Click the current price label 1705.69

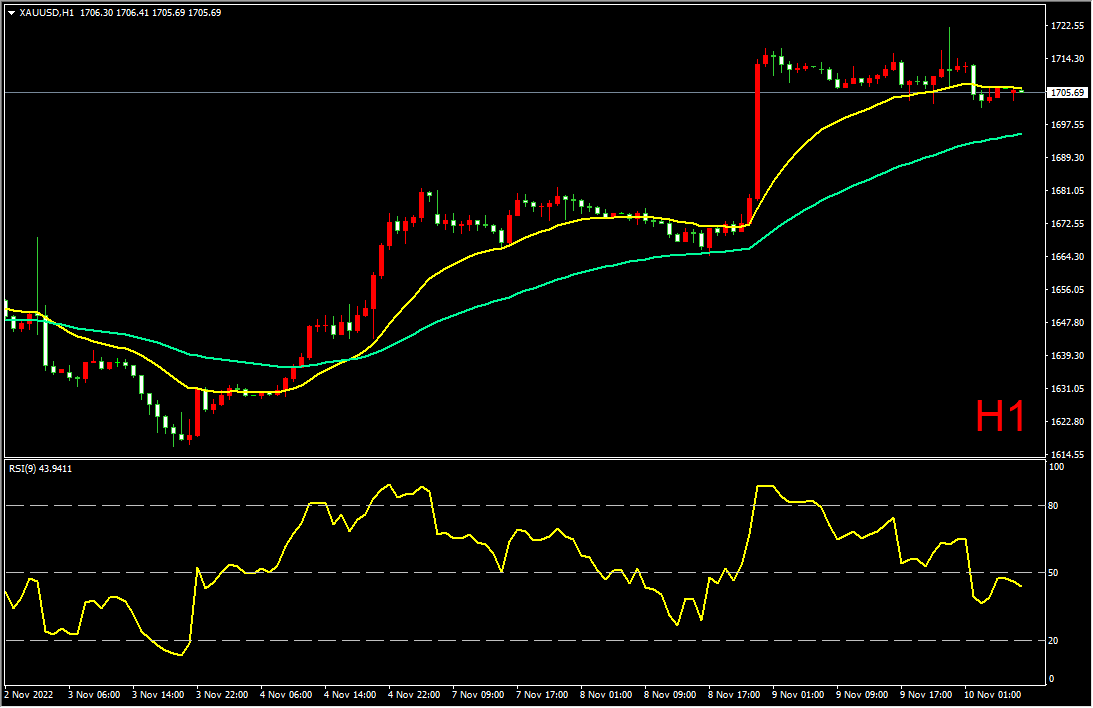pos(1067,92)
